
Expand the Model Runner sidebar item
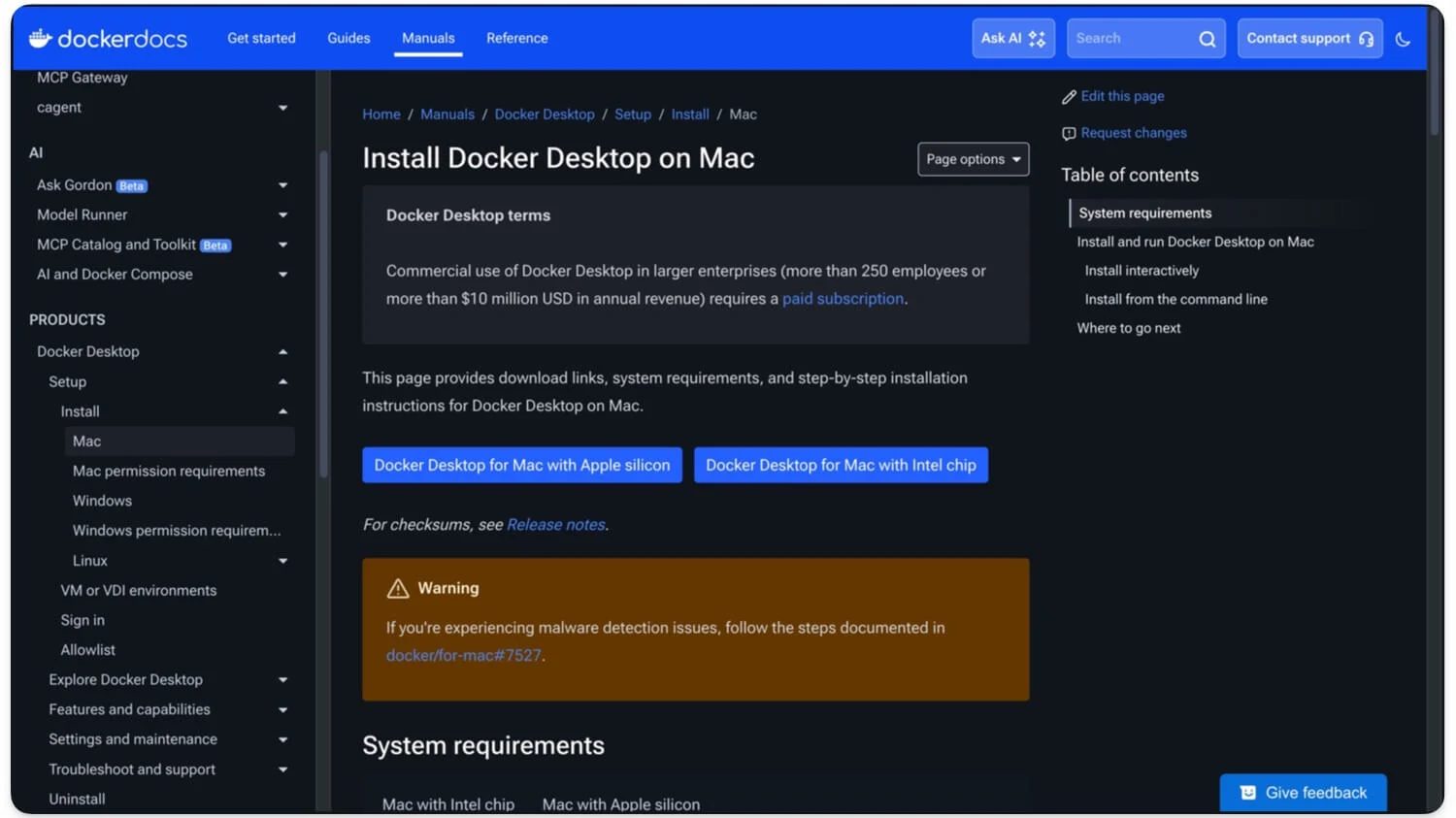click(282, 215)
